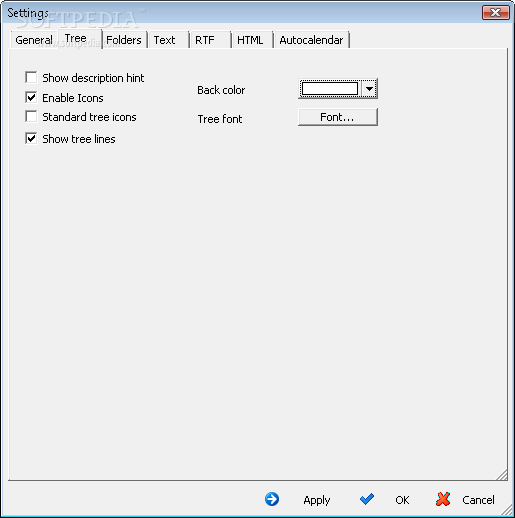Select the Tree tab
515x518 pixels.
[79, 39]
